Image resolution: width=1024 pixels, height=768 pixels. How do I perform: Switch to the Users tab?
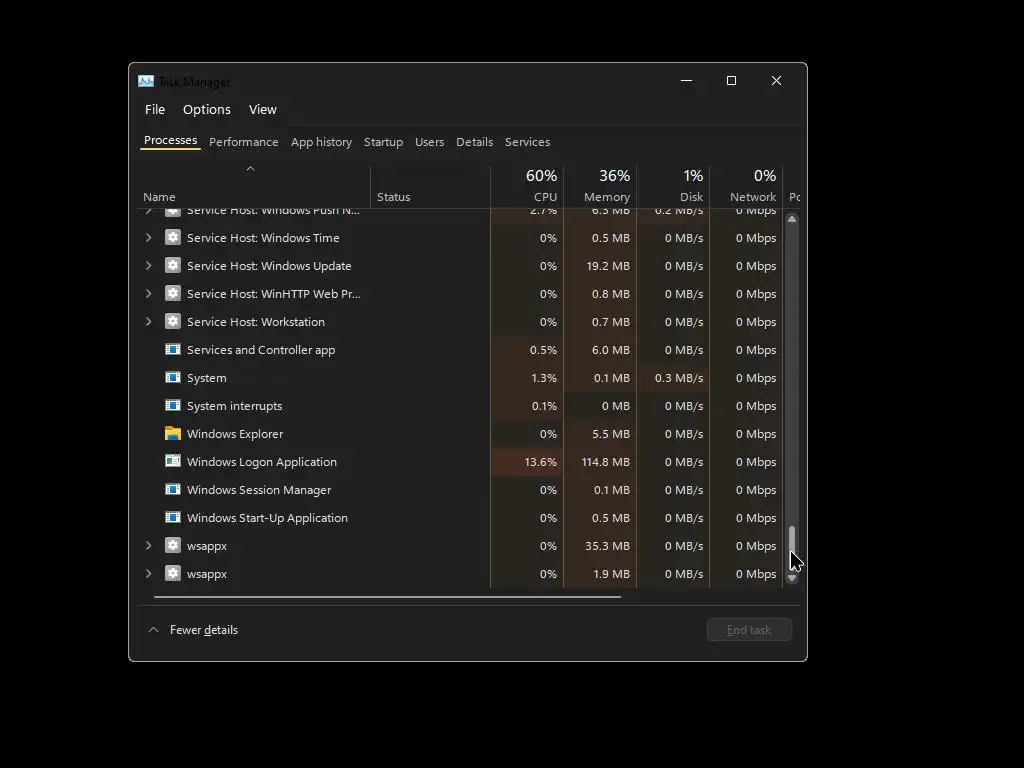(429, 142)
